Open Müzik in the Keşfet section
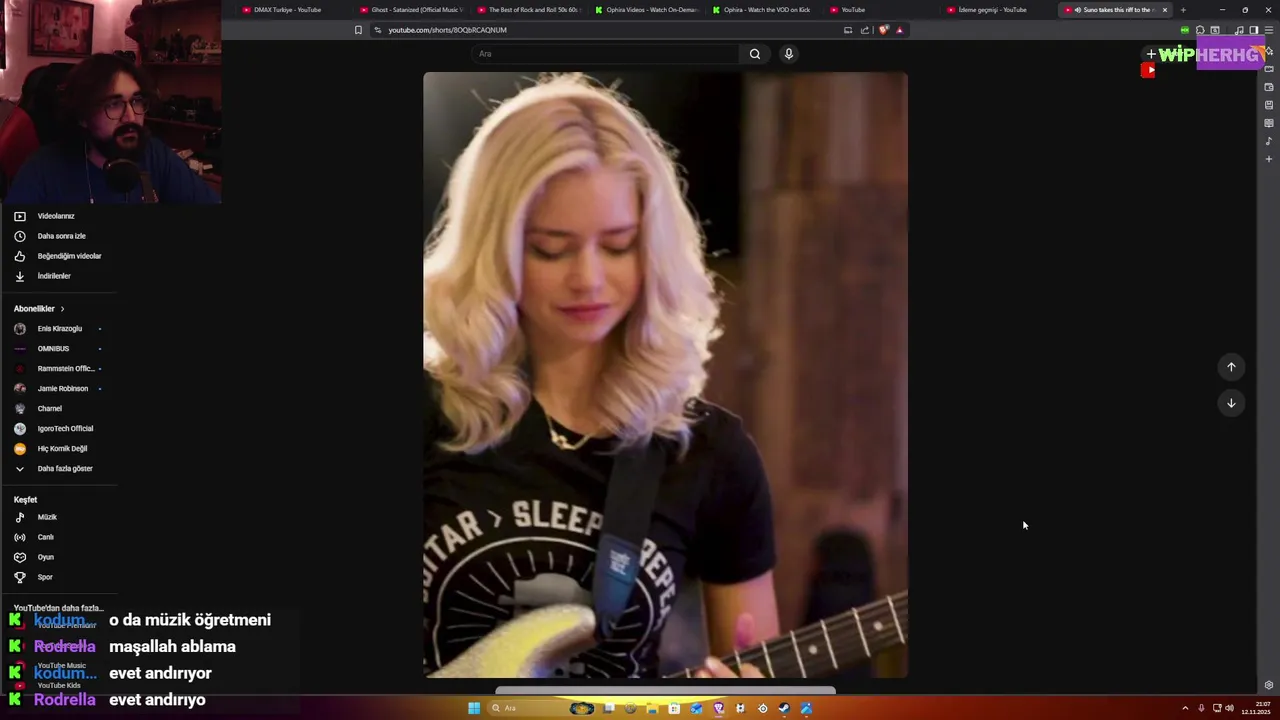The width and height of the screenshot is (1280, 720). pos(47,517)
